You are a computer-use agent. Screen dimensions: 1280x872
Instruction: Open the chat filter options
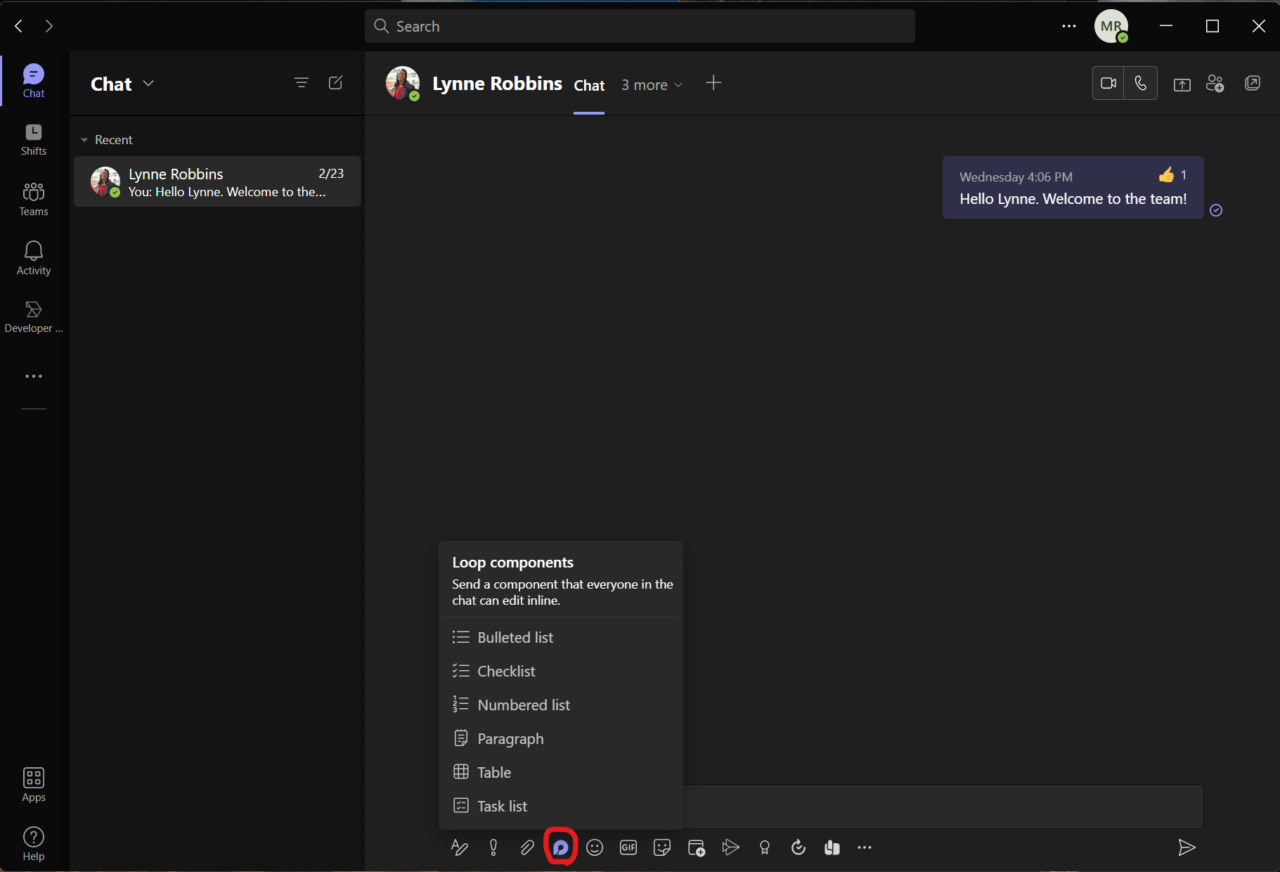(x=301, y=82)
